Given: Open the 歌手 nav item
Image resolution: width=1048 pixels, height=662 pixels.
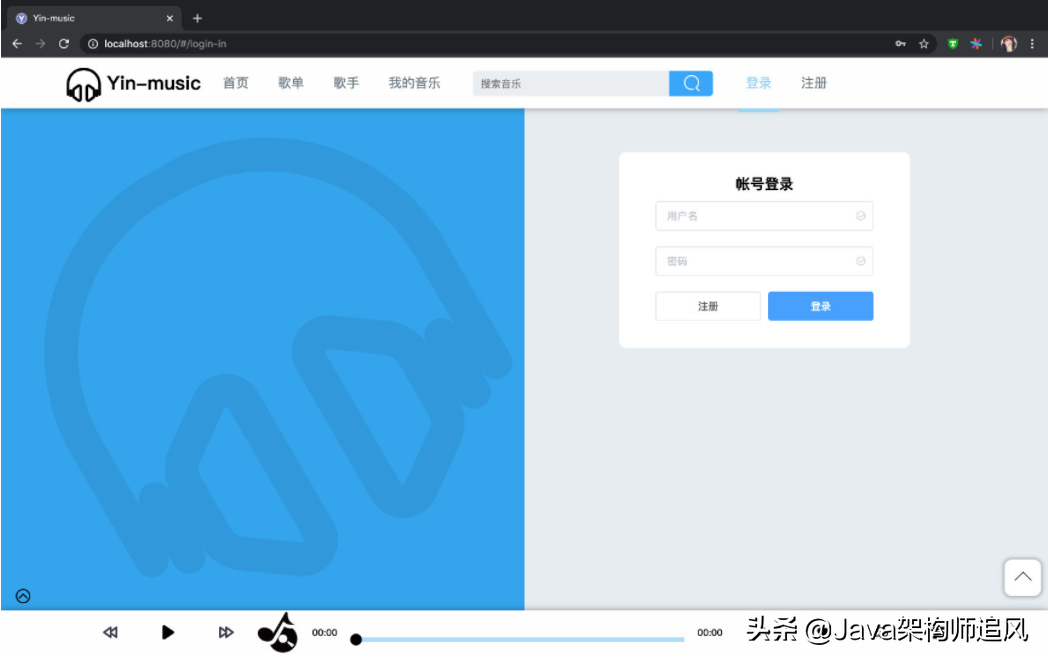Looking at the screenshot, I should click(346, 83).
